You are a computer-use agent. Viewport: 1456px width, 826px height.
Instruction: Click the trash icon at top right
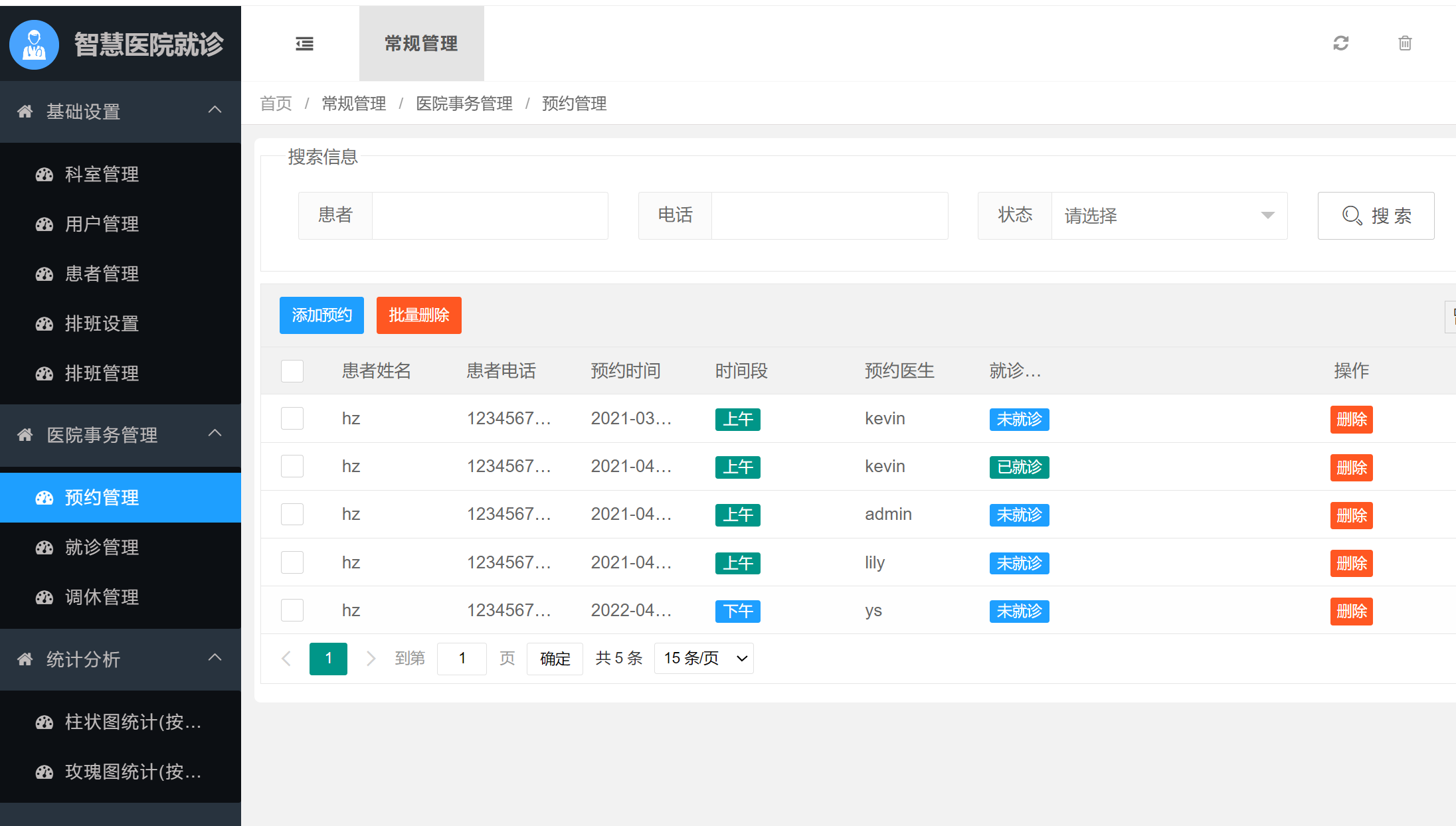coord(1404,42)
